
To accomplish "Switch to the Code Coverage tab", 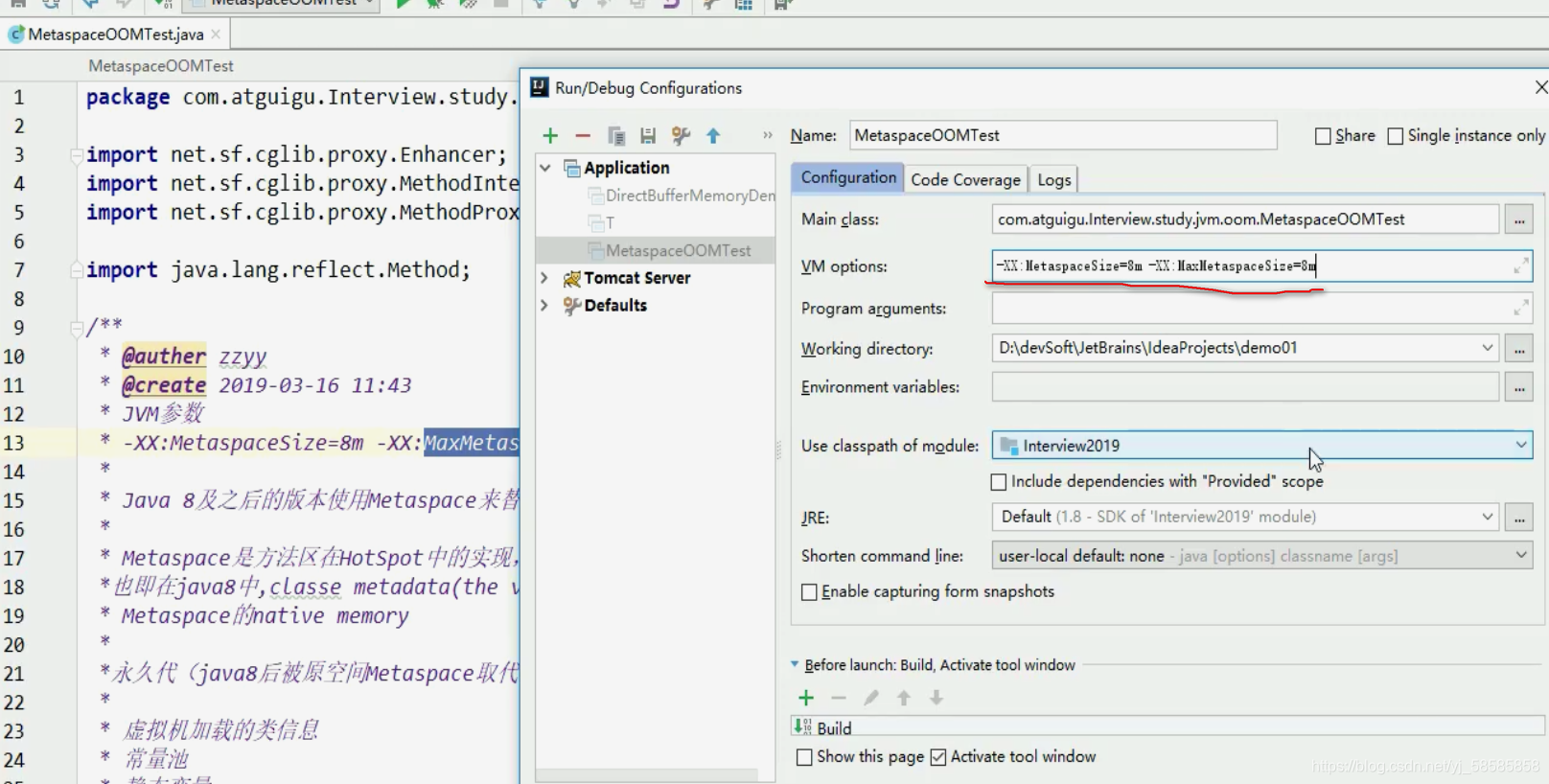I will [965, 179].
